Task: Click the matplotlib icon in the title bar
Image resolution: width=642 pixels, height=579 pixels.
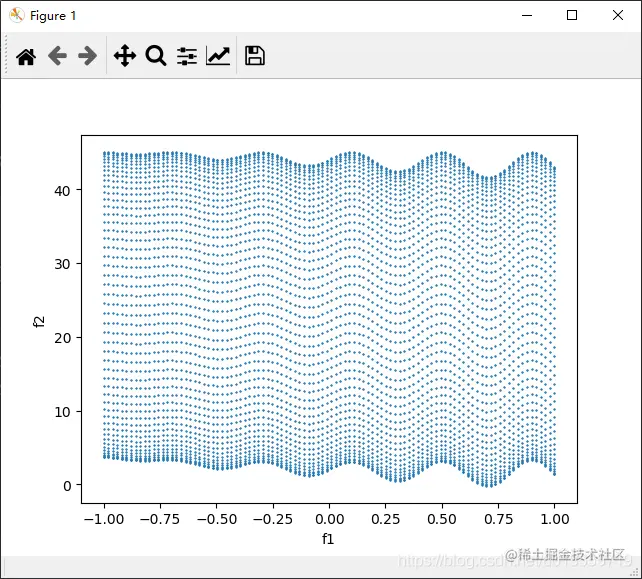Action: (x=17, y=16)
